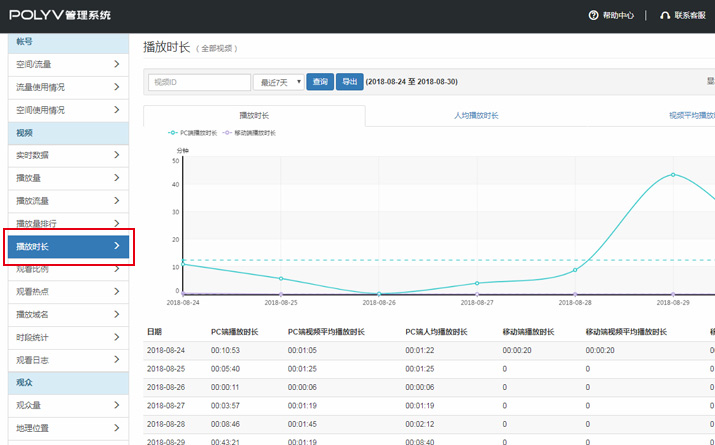The image size is (715, 445).
Task: Open the 最近7天 date range dropdown
Action: pos(278,82)
